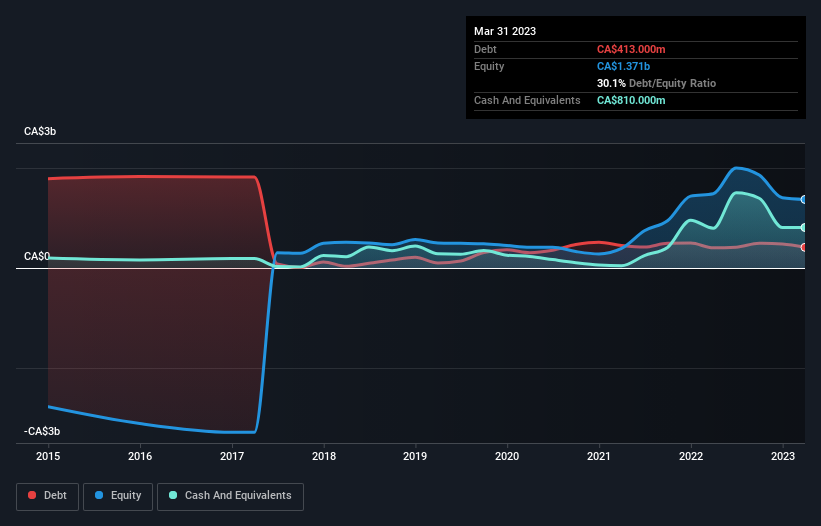Click the CA$0 y-axis label

pyautogui.click(x=37, y=256)
